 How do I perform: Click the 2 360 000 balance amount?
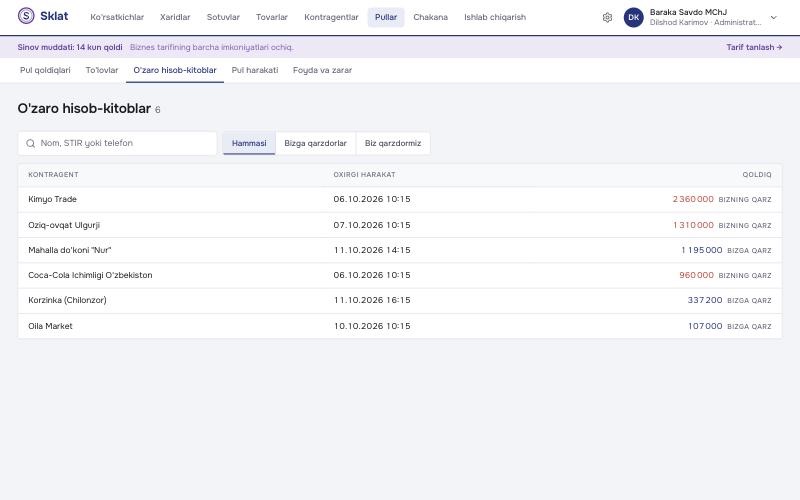coord(693,199)
